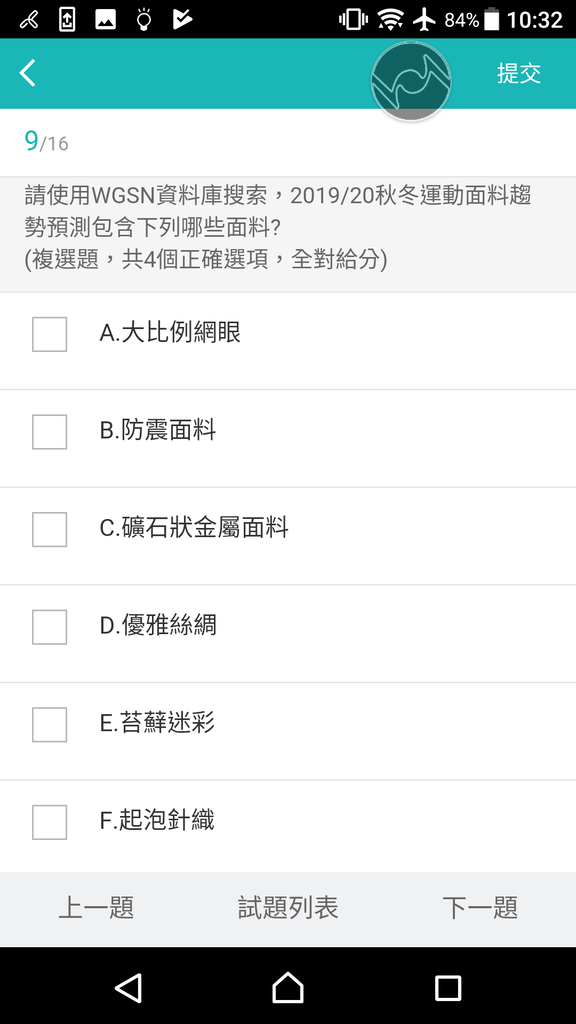Tick the D.優雅絲綢 checkbox

50,627
